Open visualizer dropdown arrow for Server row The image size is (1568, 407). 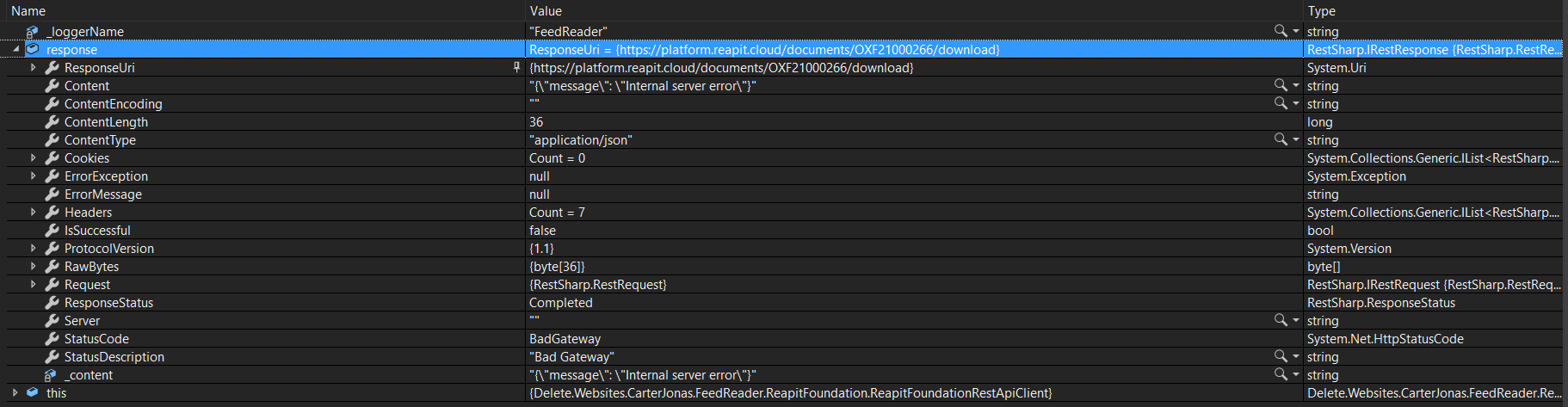pos(1296,320)
